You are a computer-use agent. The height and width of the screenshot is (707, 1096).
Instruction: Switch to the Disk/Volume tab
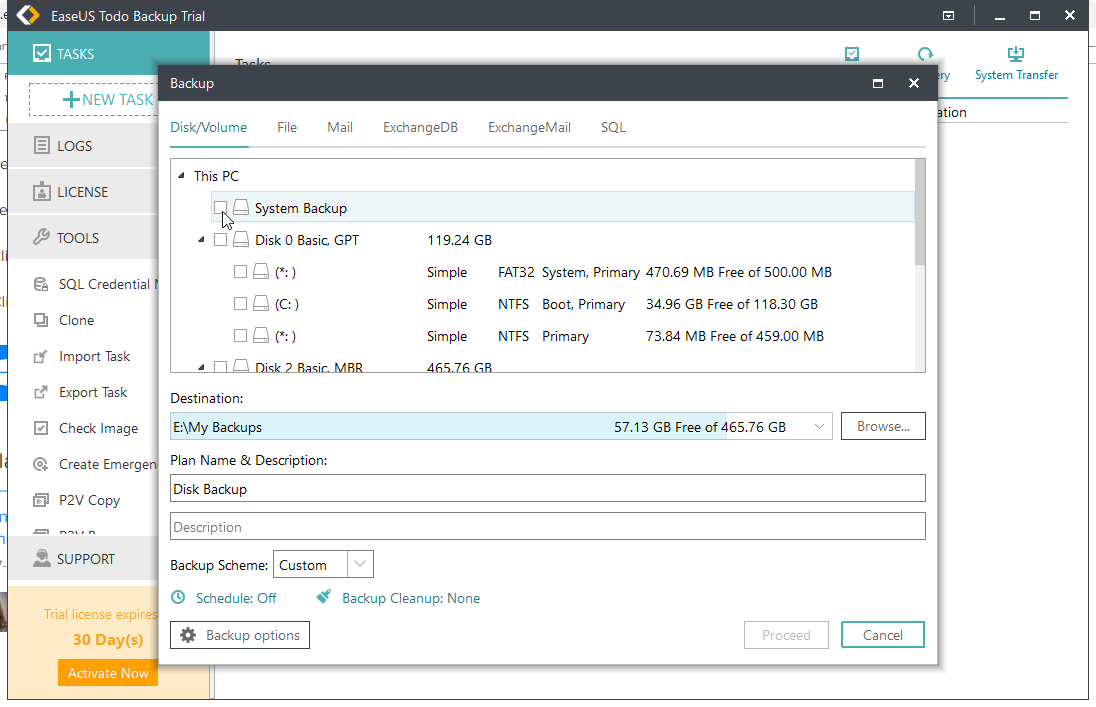(x=209, y=127)
